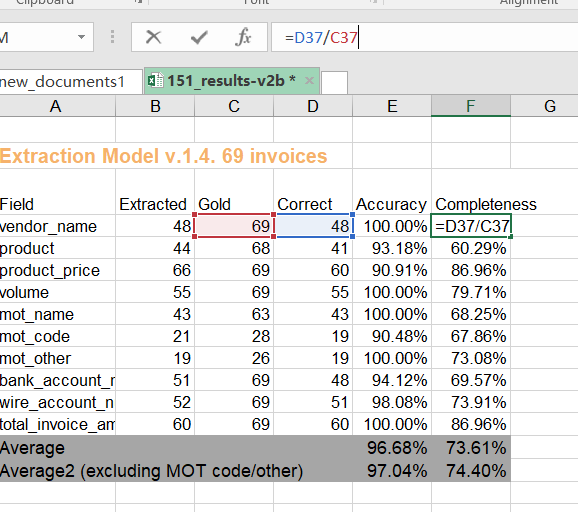
Task: Click the vendor_name Correct cell showing 48
Action: point(313,226)
